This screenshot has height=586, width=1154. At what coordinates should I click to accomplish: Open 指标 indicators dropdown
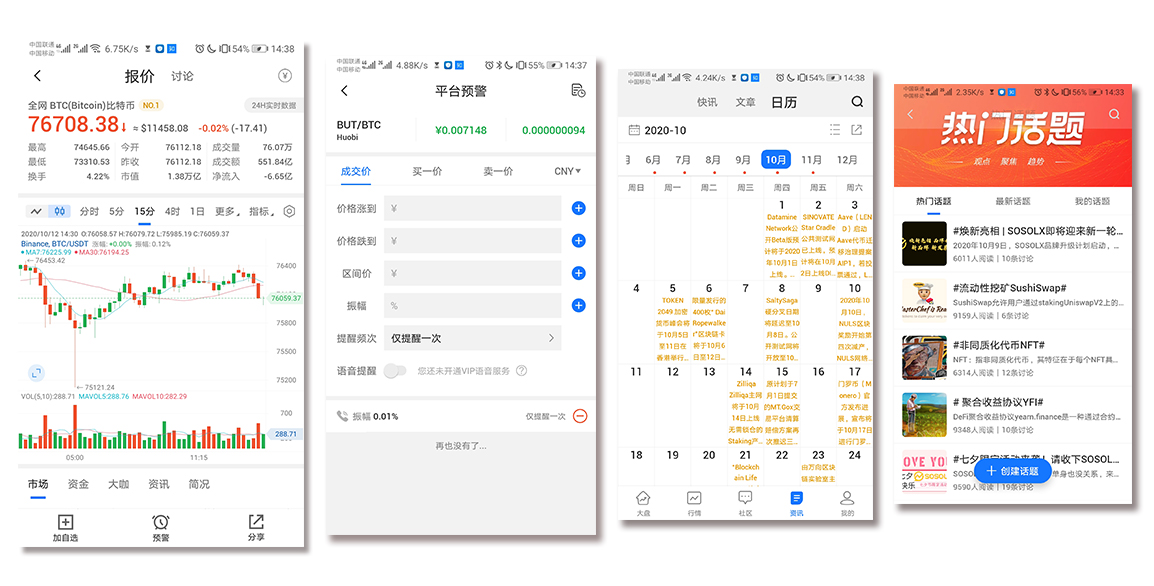pyautogui.click(x=261, y=211)
